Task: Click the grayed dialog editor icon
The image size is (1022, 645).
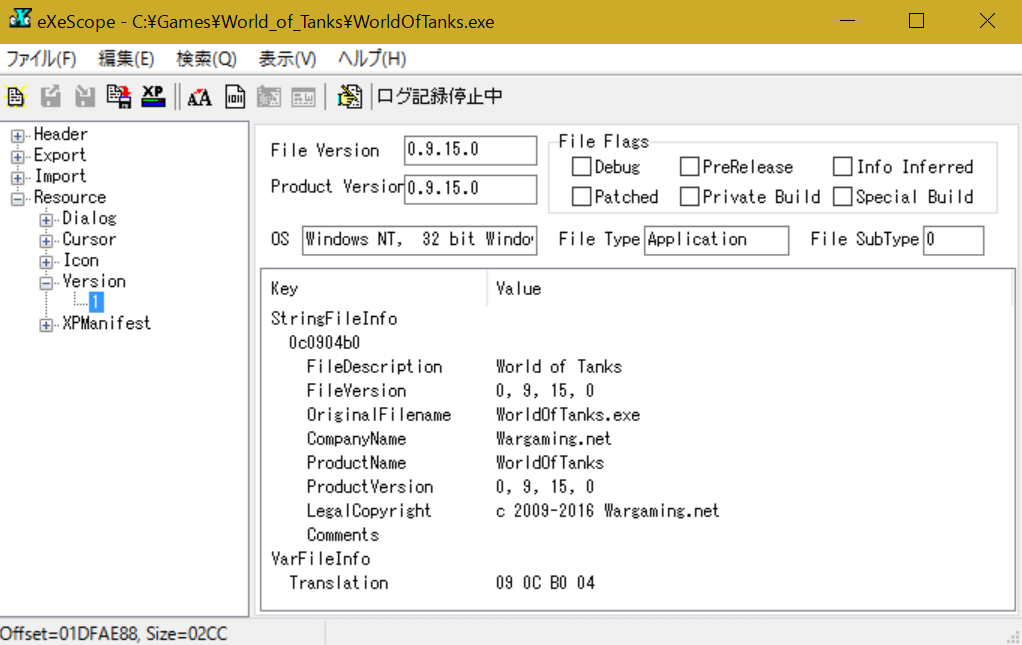Action: click(269, 97)
